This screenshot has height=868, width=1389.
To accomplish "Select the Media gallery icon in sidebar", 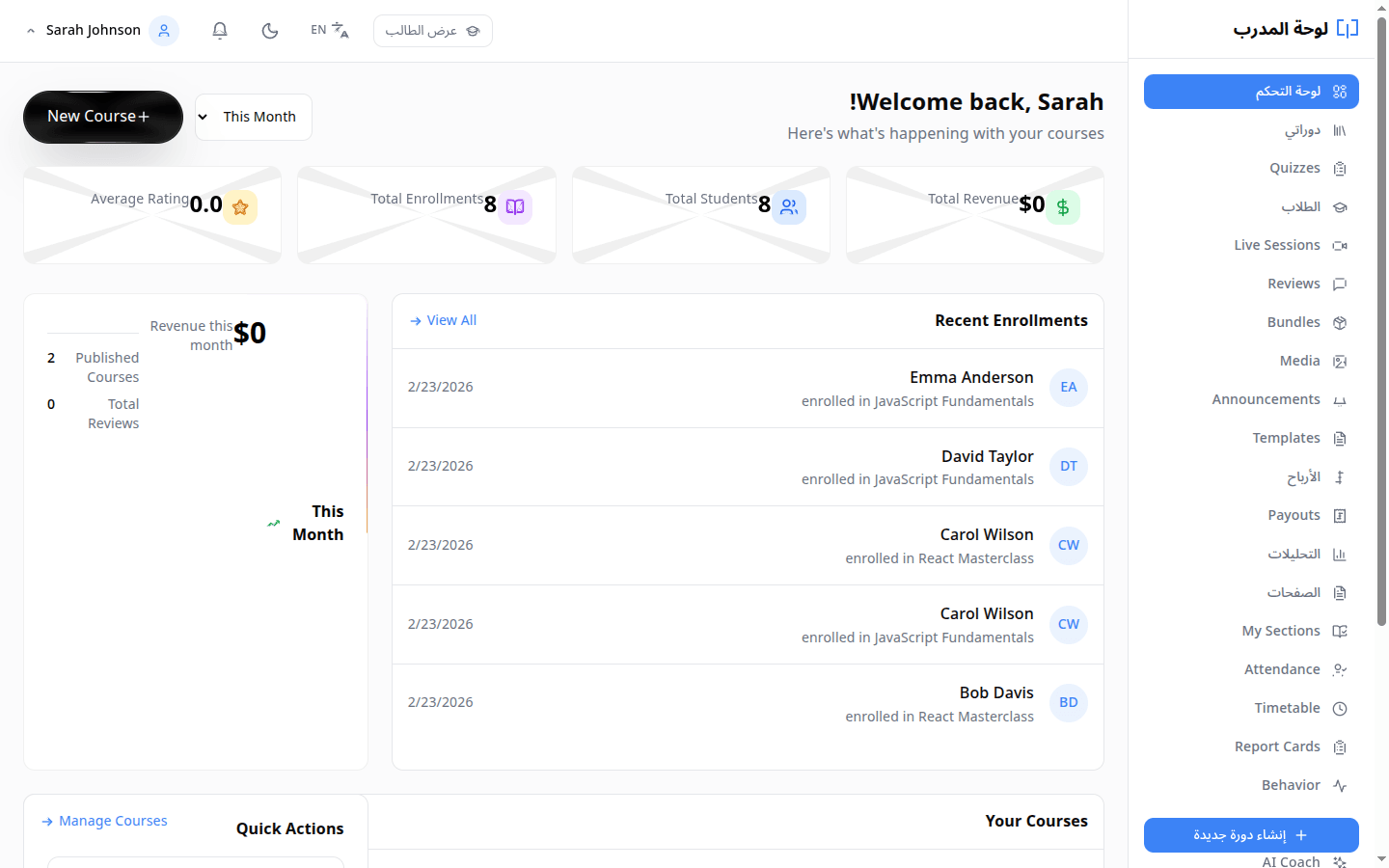I will tap(1340, 361).
